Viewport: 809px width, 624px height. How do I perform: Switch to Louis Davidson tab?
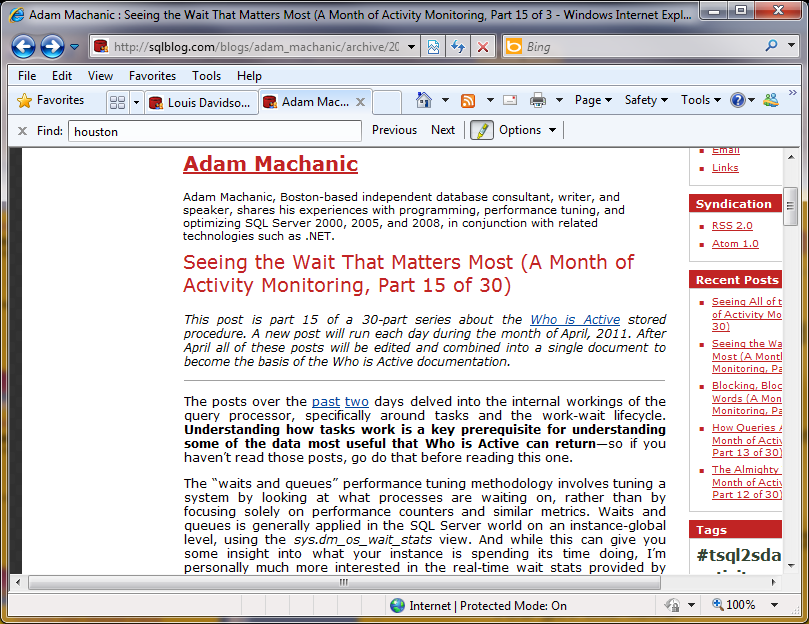[202, 102]
